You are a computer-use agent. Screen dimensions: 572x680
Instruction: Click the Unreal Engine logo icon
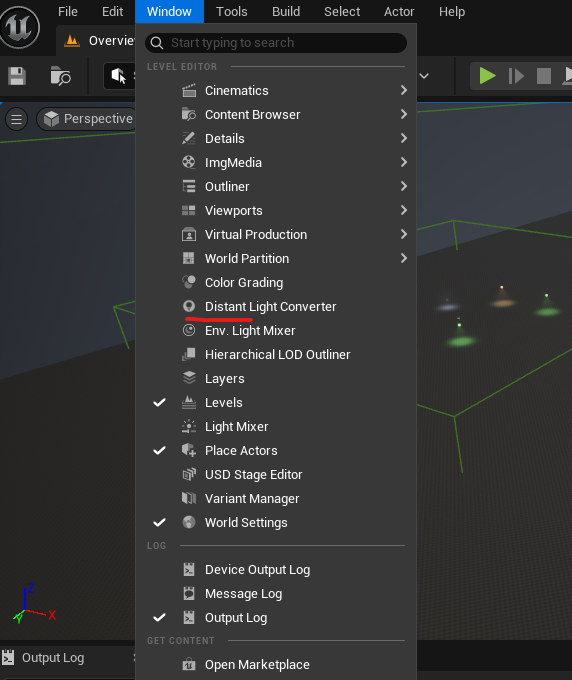coord(20,27)
